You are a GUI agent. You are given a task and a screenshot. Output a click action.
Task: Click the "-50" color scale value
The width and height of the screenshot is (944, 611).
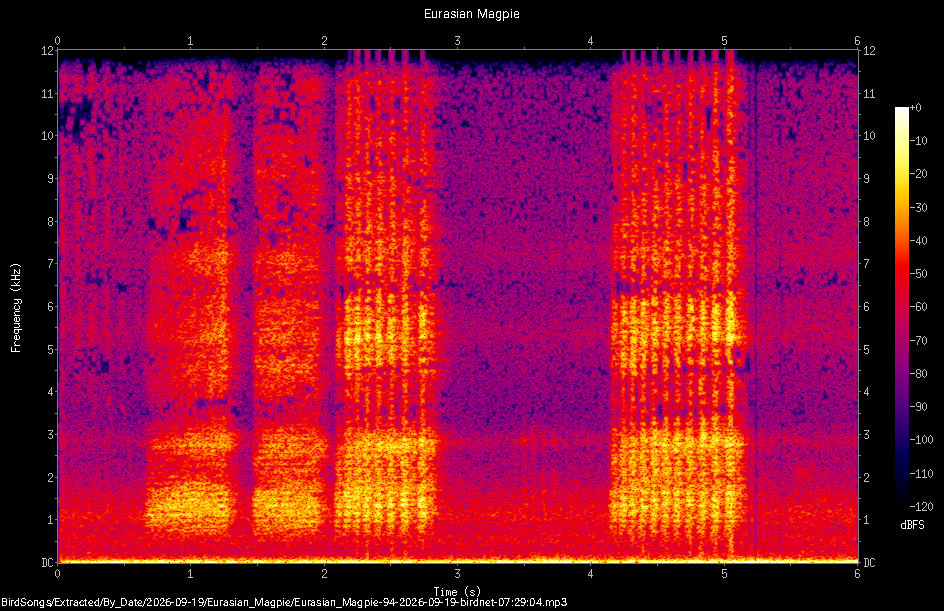coord(919,274)
